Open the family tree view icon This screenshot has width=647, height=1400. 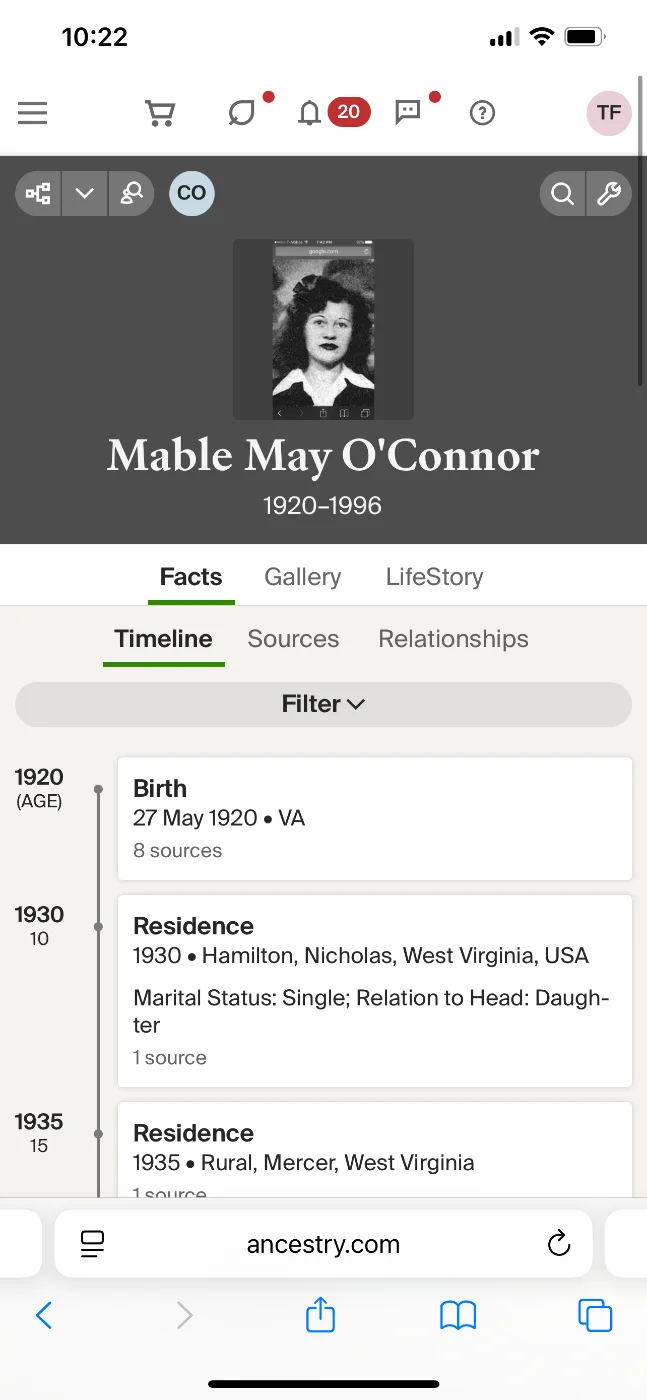[x=39, y=194]
